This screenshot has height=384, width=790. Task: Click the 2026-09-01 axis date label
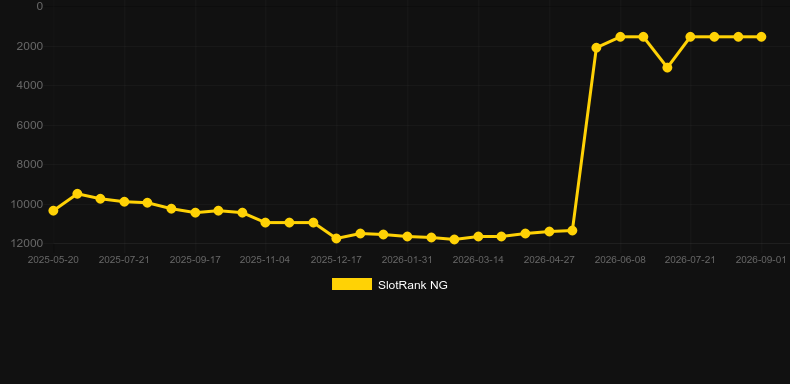[761, 260]
